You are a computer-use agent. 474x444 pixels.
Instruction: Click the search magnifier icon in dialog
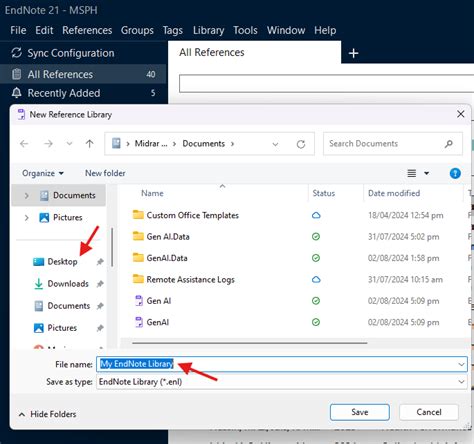coord(449,144)
